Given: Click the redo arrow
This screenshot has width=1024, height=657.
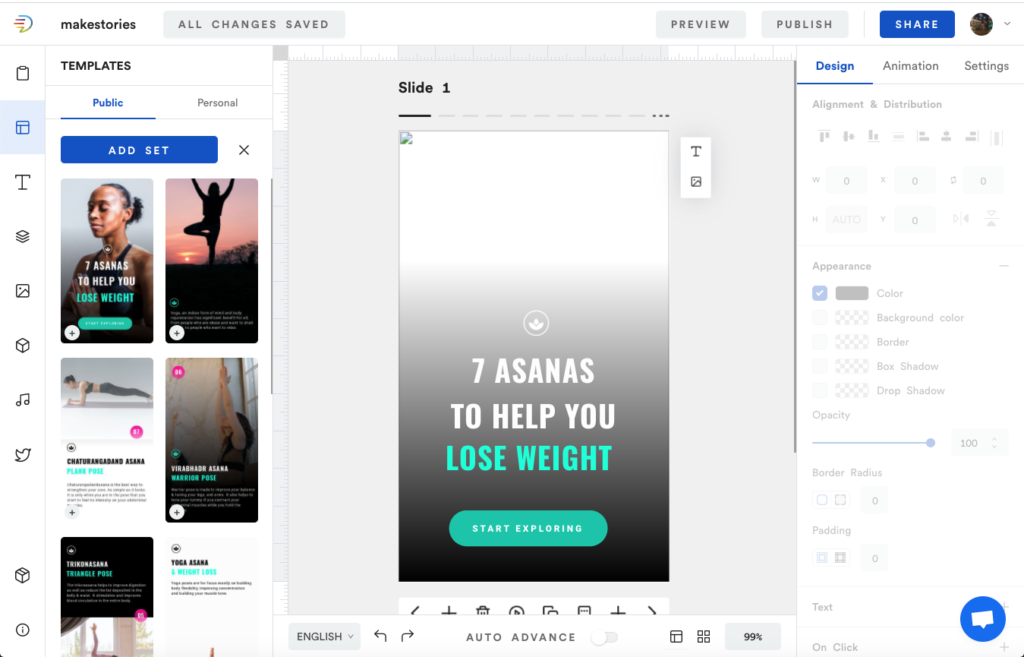Looking at the screenshot, I should (x=408, y=636).
